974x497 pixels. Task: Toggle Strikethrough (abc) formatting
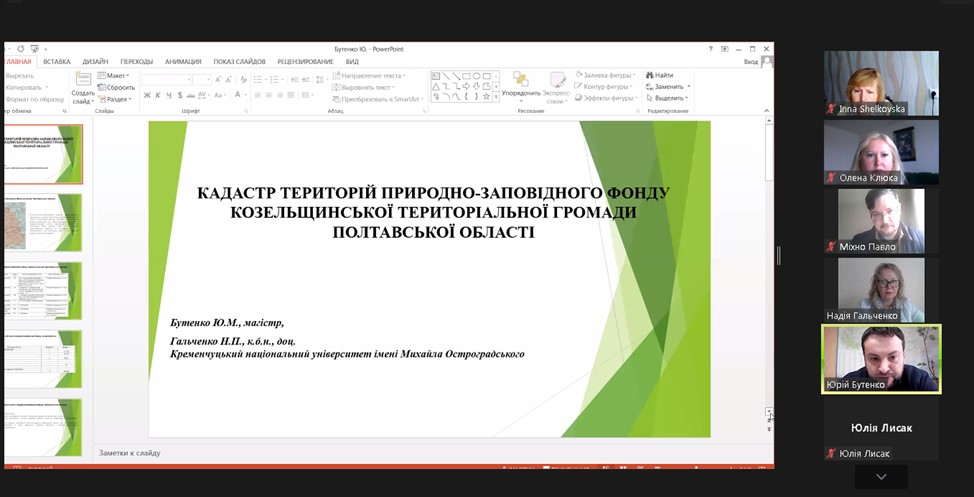(191, 95)
